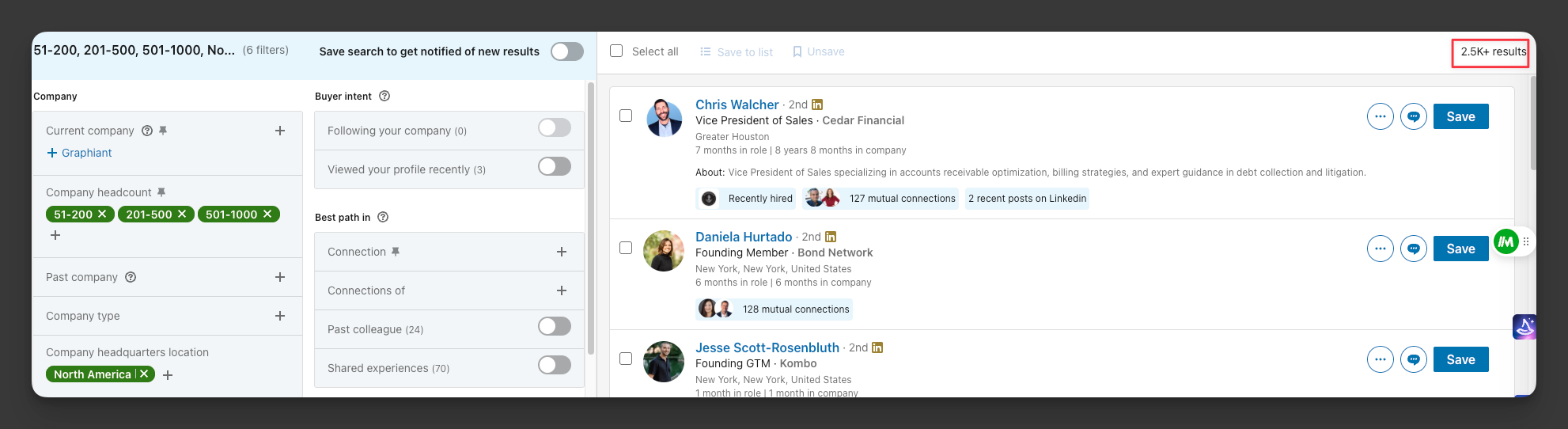This screenshot has height=429, width=1568.
Task: Click Daniela Hurtado's profile photo
Action: pyautogui.click(x=664, y=251)
